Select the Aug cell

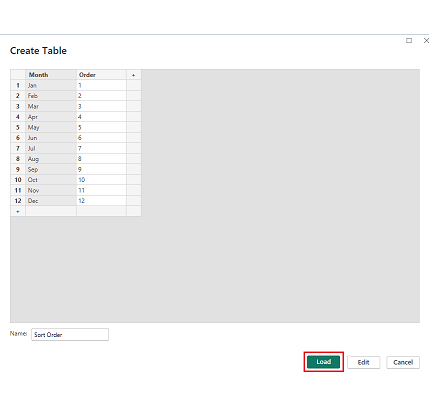(x=51, y=159)
